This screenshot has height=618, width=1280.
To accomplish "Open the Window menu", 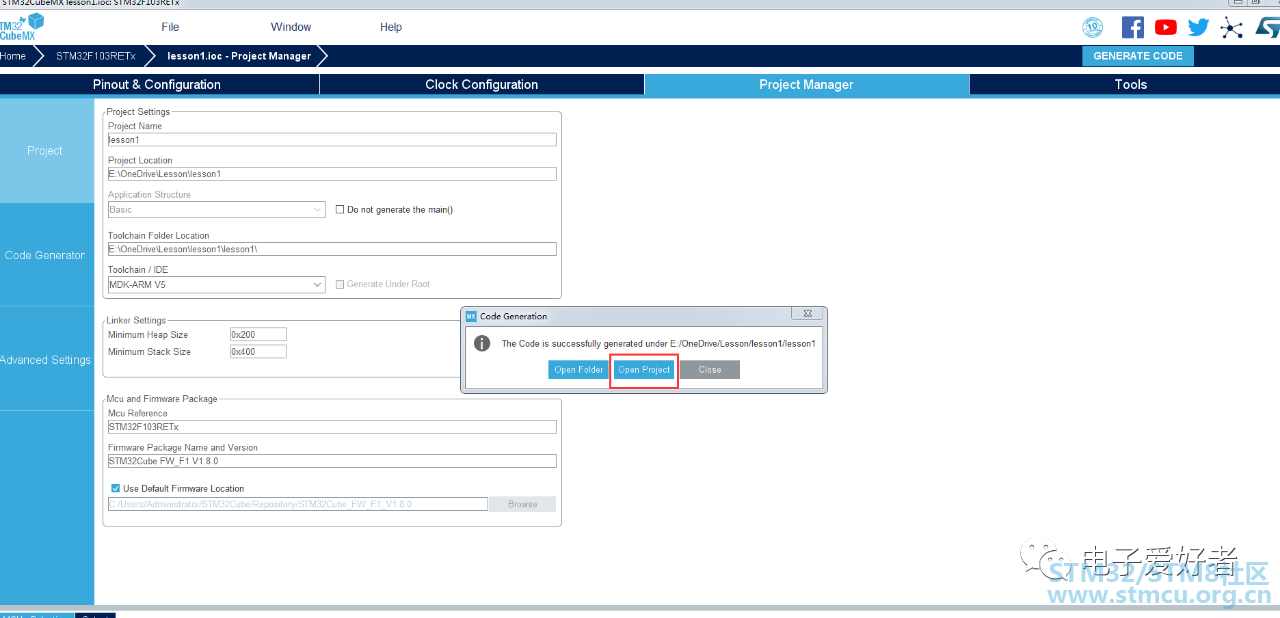I will pos(291,27).
